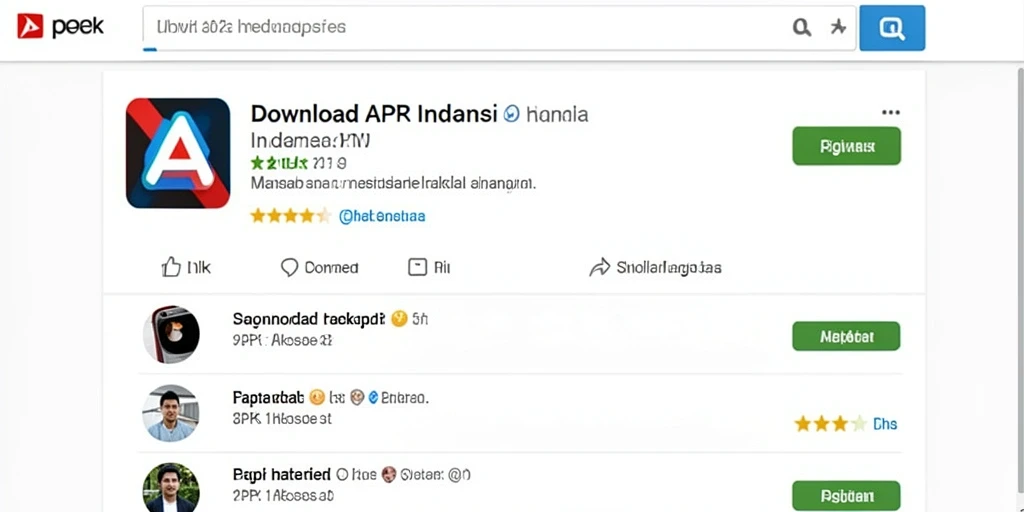Click the square Rii icon
Viewport: 1024px width, 512px height.
click(x=417, y=266)
